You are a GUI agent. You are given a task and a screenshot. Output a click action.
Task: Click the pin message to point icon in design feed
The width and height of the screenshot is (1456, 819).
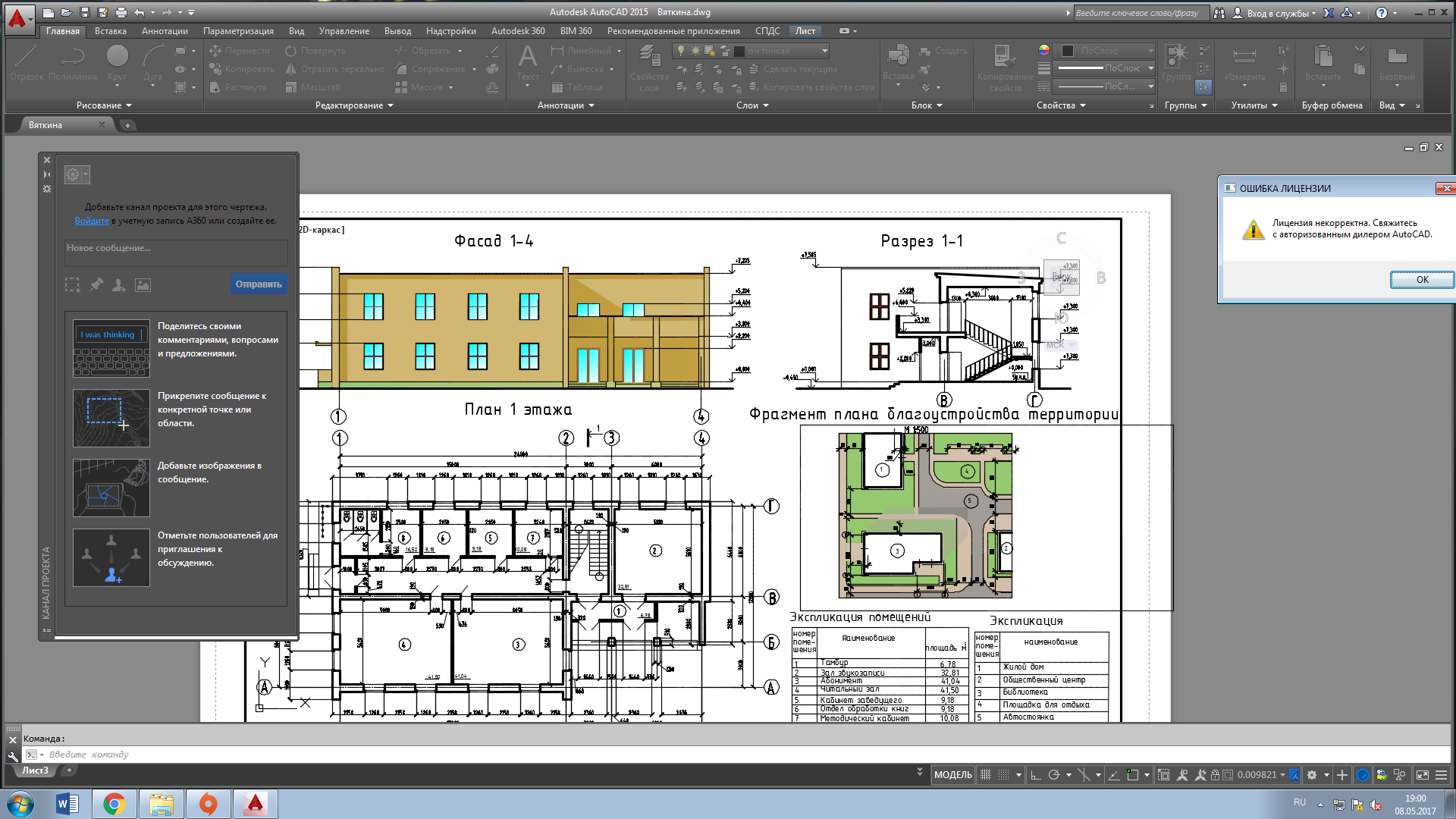coord(96,284)
